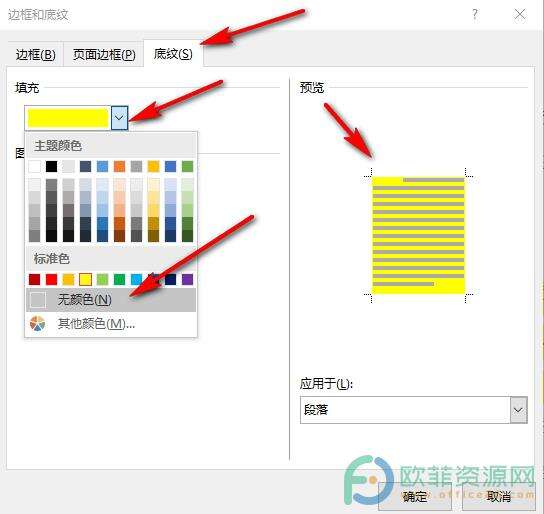Pick black in the theme colors row

coord(51,166)
